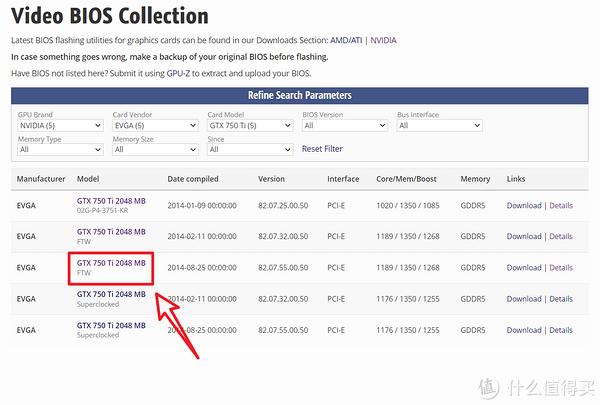The image size is (600, 405).
Task: Click the Core/Mem/Boost column header
Action: (x=406, y=179)
